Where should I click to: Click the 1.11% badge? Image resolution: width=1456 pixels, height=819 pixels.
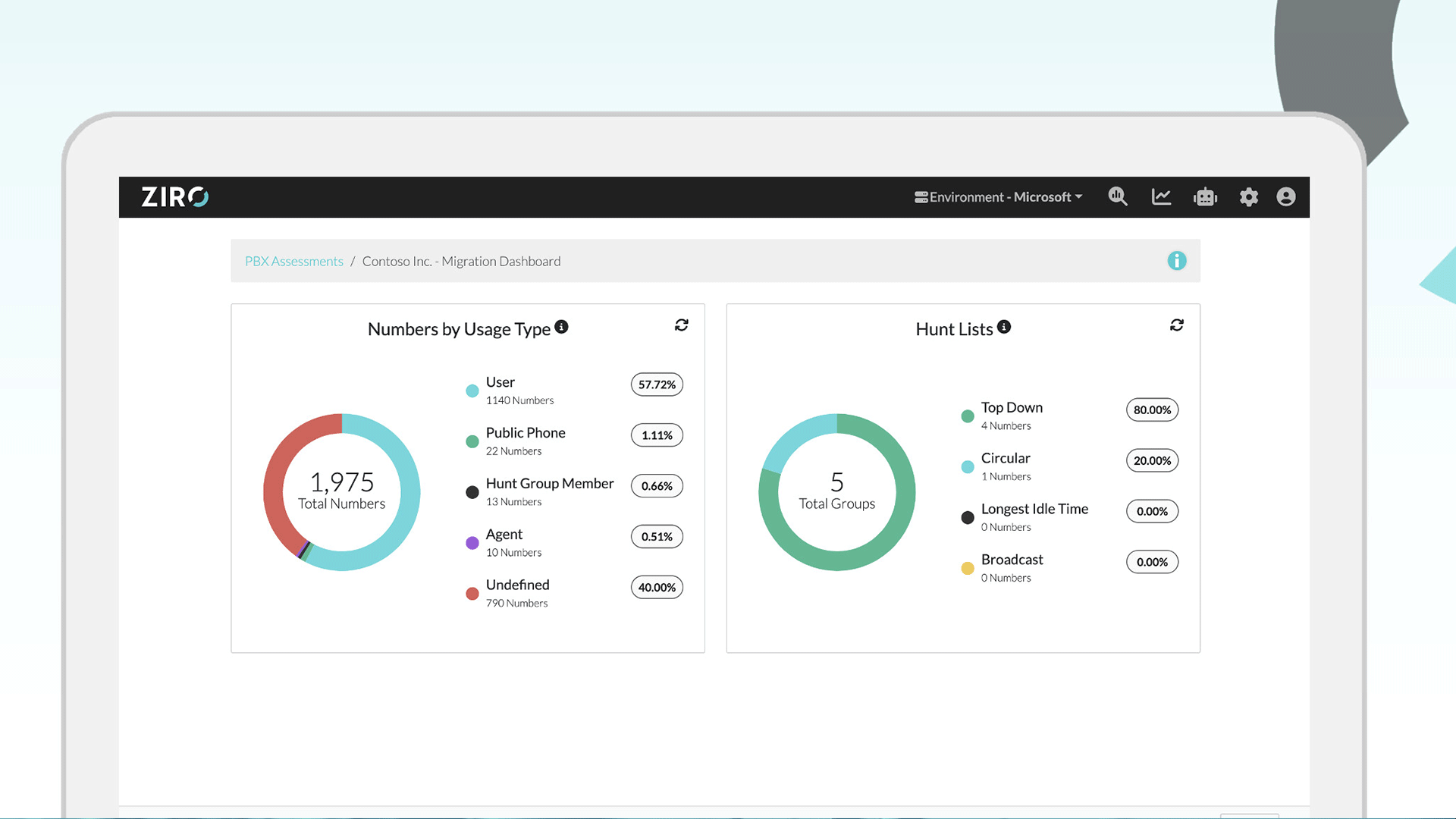click(x=657, y=435)
